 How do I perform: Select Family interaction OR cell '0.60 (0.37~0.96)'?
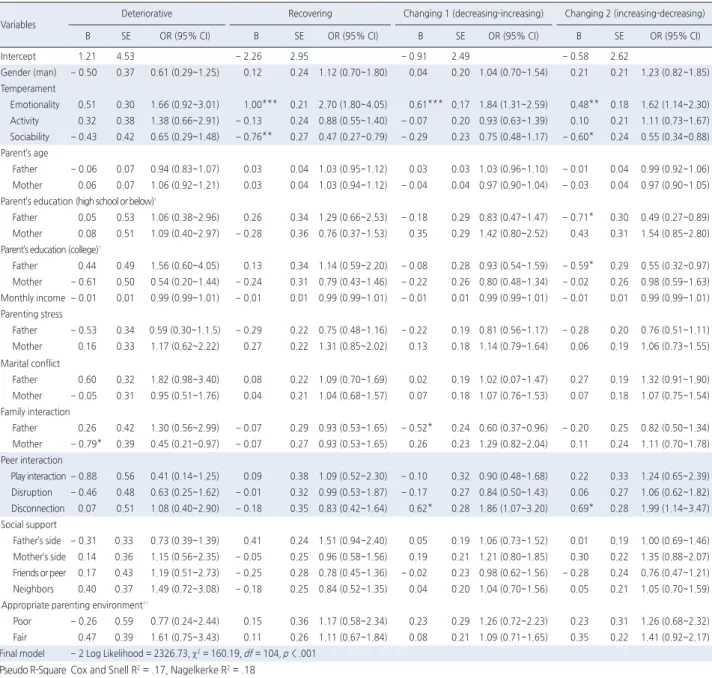514,428
